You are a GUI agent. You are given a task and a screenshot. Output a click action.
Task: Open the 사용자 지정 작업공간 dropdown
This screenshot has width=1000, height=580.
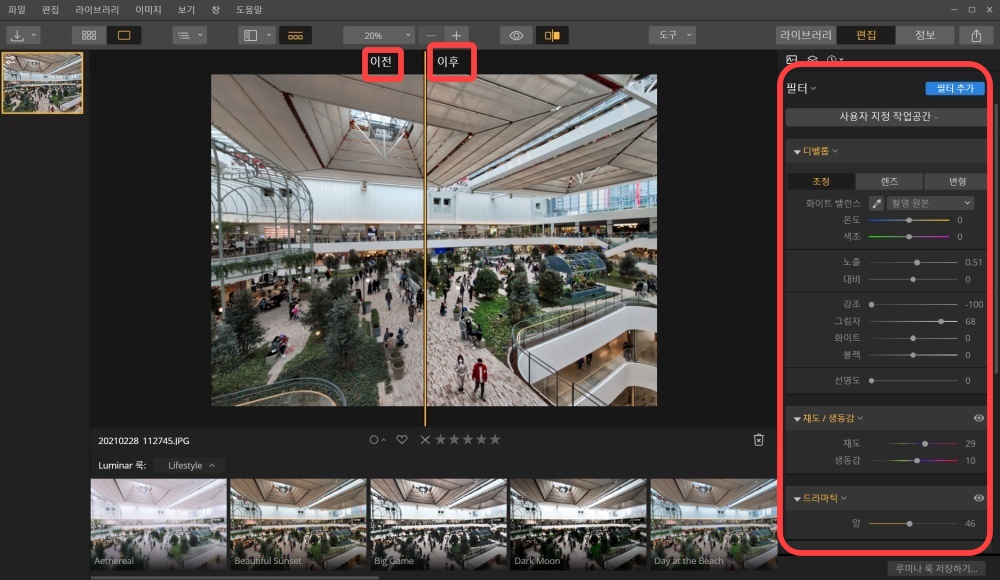pyautogui.click(x=888, y=117)
